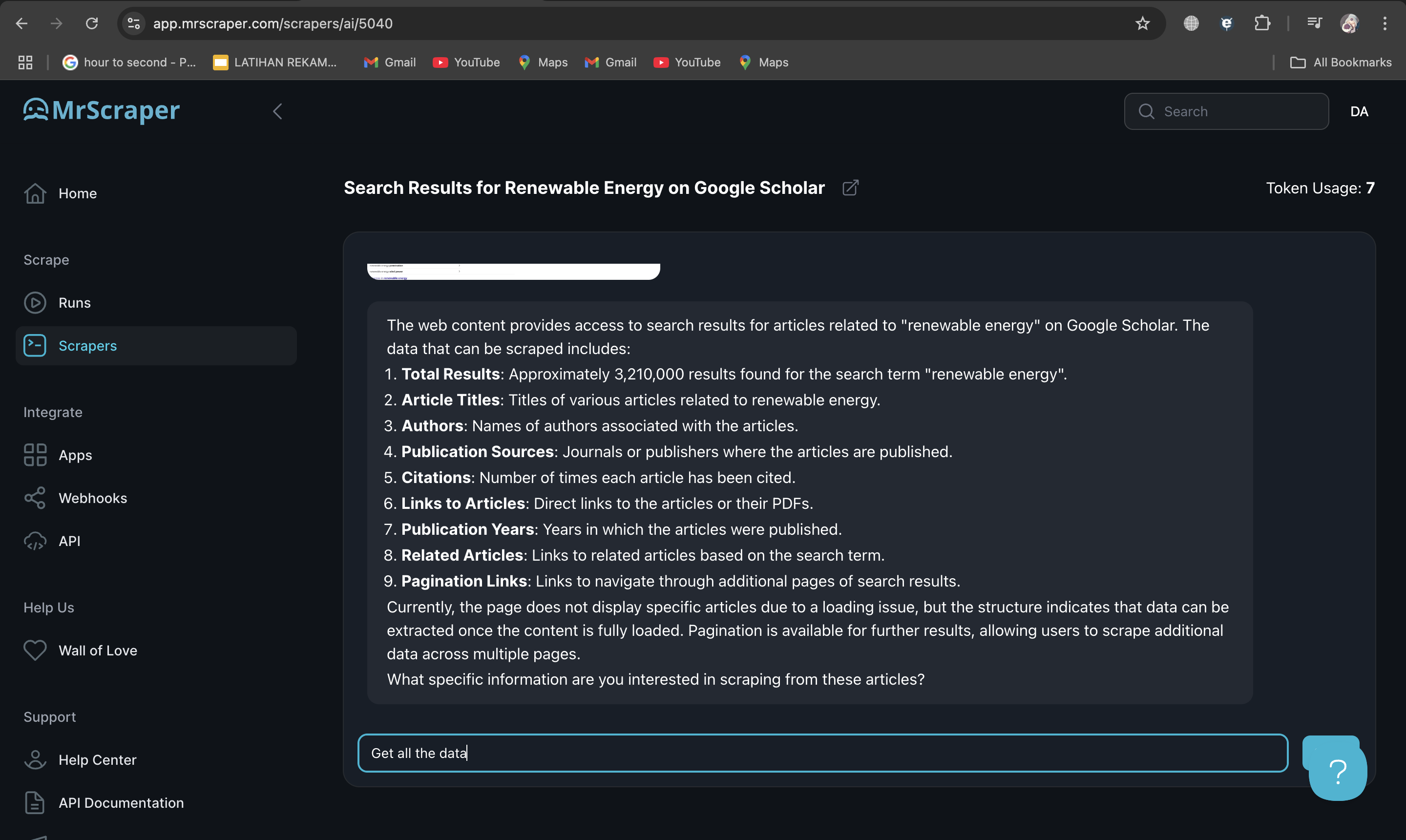Open the Runs section icon
The height and width of the screenshot is (840, 1406).
click(34, 302)
